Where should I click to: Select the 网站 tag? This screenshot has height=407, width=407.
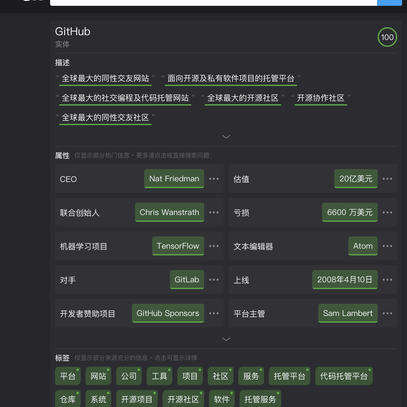[x=98, y=376]
